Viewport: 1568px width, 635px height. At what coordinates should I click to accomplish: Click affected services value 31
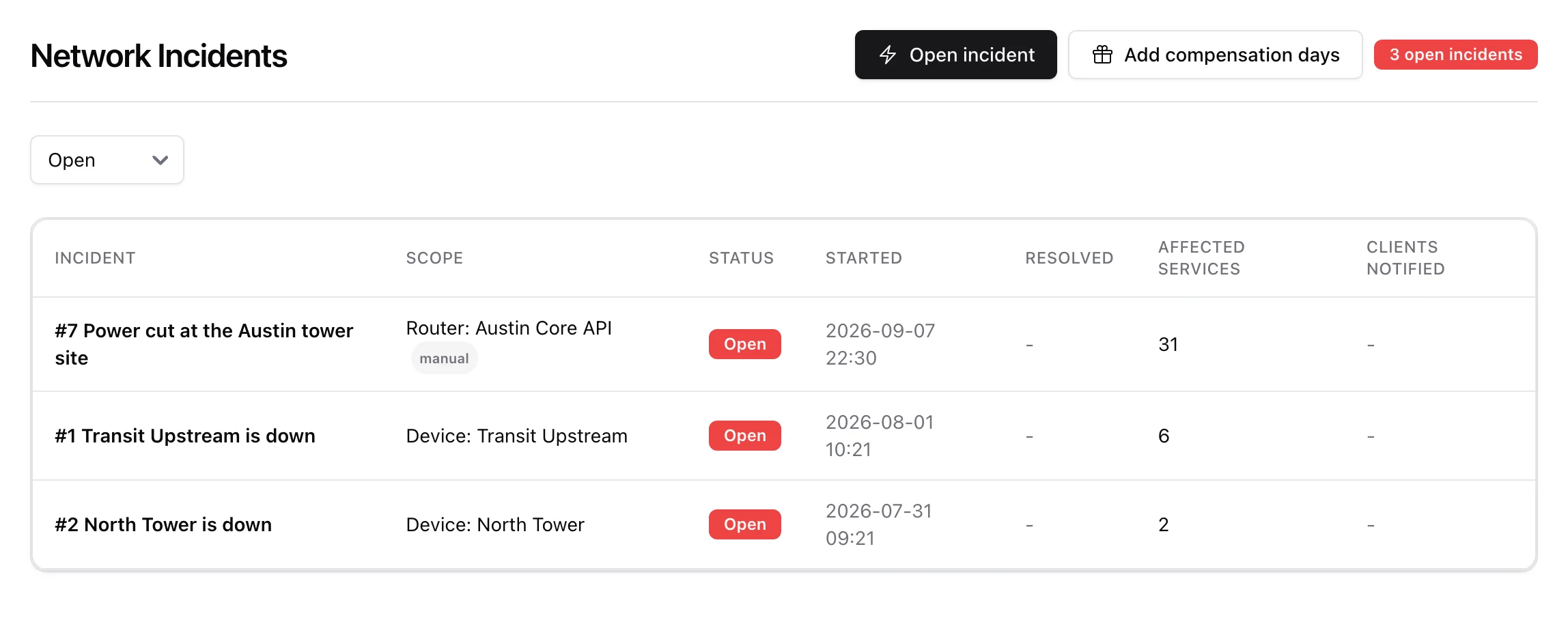tap(1168, 344)
